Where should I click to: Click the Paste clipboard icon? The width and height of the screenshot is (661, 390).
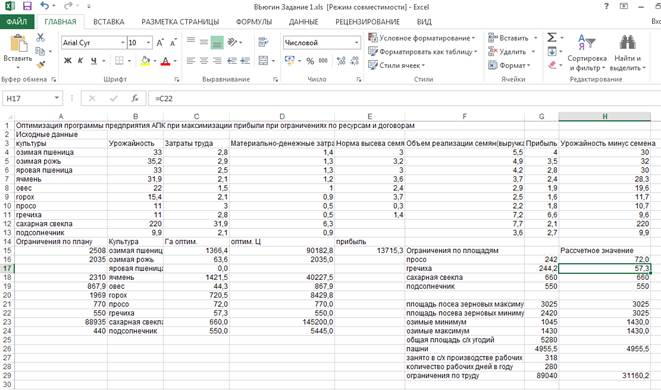pyautogui.click(x=18, y=43)
